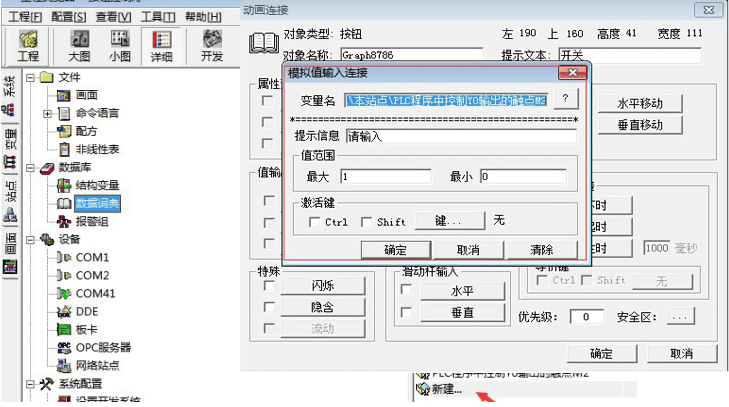The width and height of the screenshot is (729, 407).
Task: Click the 最大 value field
Action: 386,177
